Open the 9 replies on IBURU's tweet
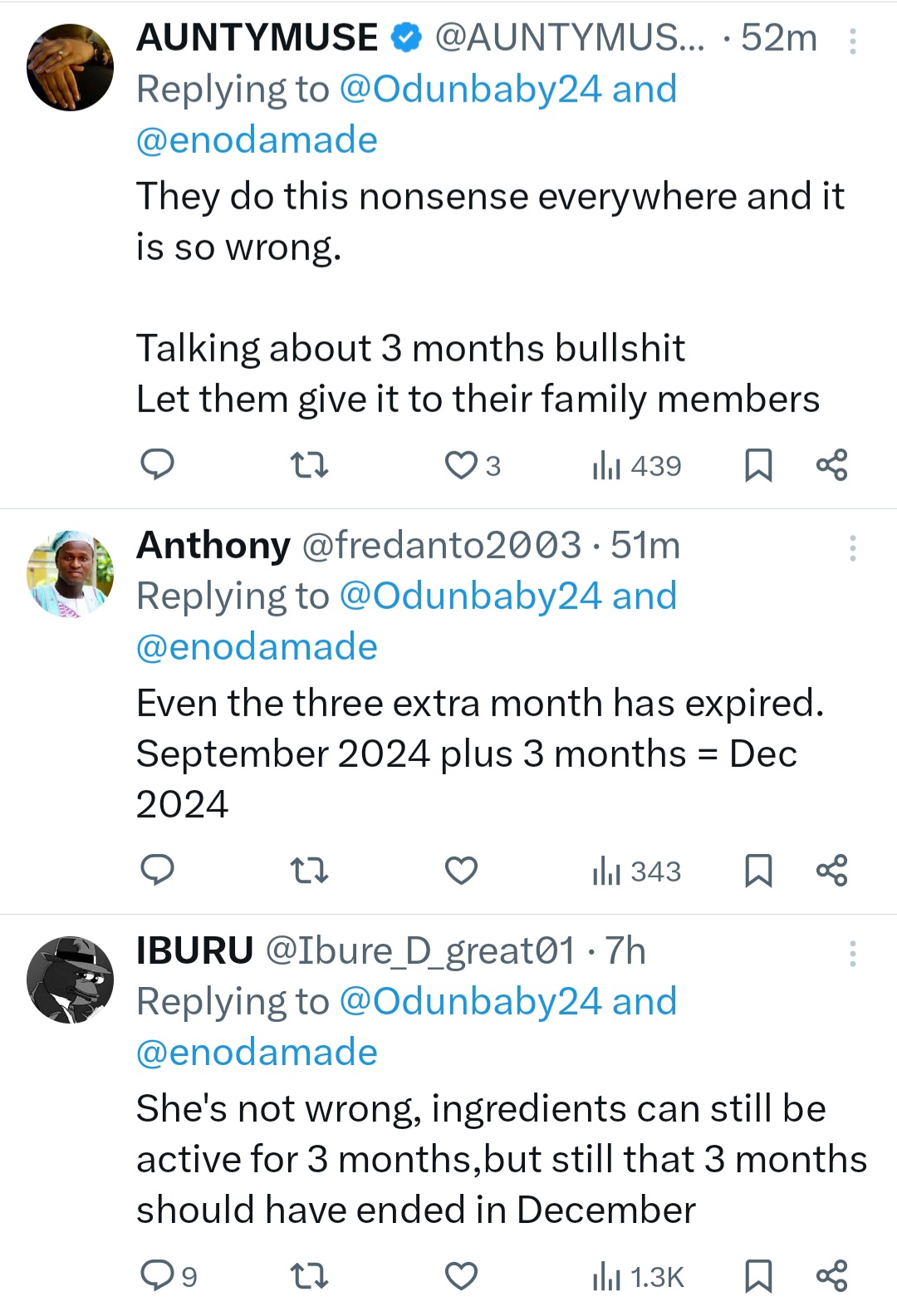 coord(169,1275)
